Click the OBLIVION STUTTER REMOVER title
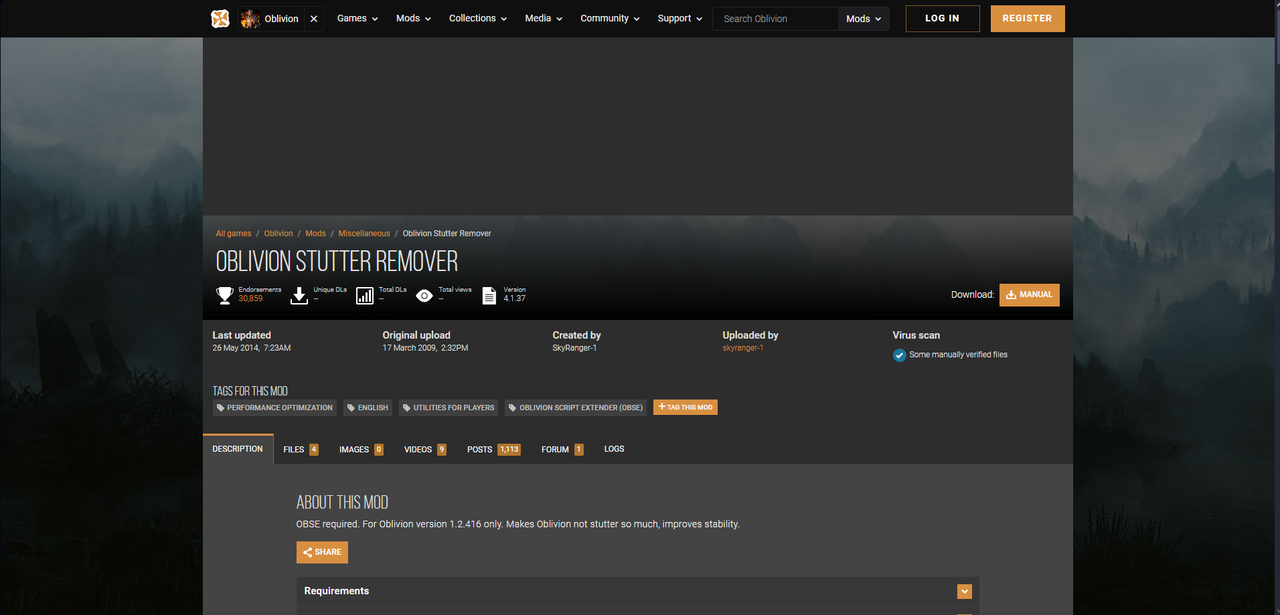Viewport: 1280px width, 615px height. click(x=337, y=262)
